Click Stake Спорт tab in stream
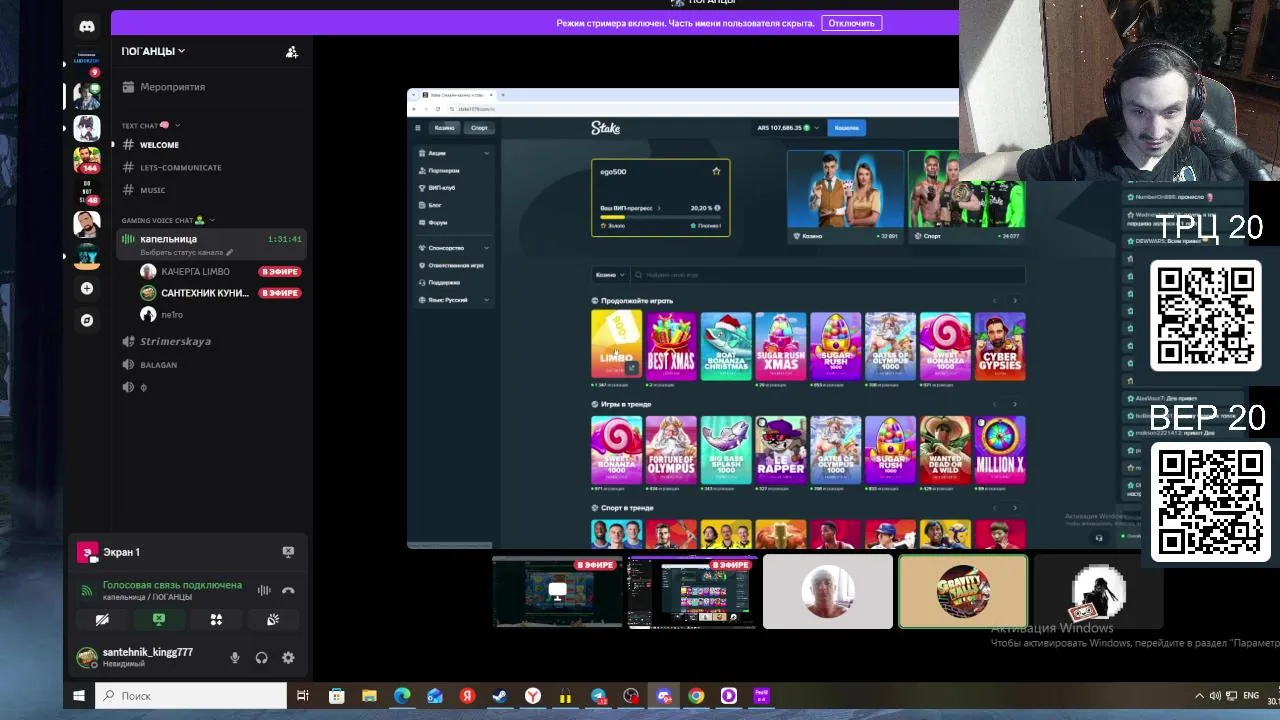Viewport: 1280px width, 720px height. pyautogui.click(x=479, y=128)
